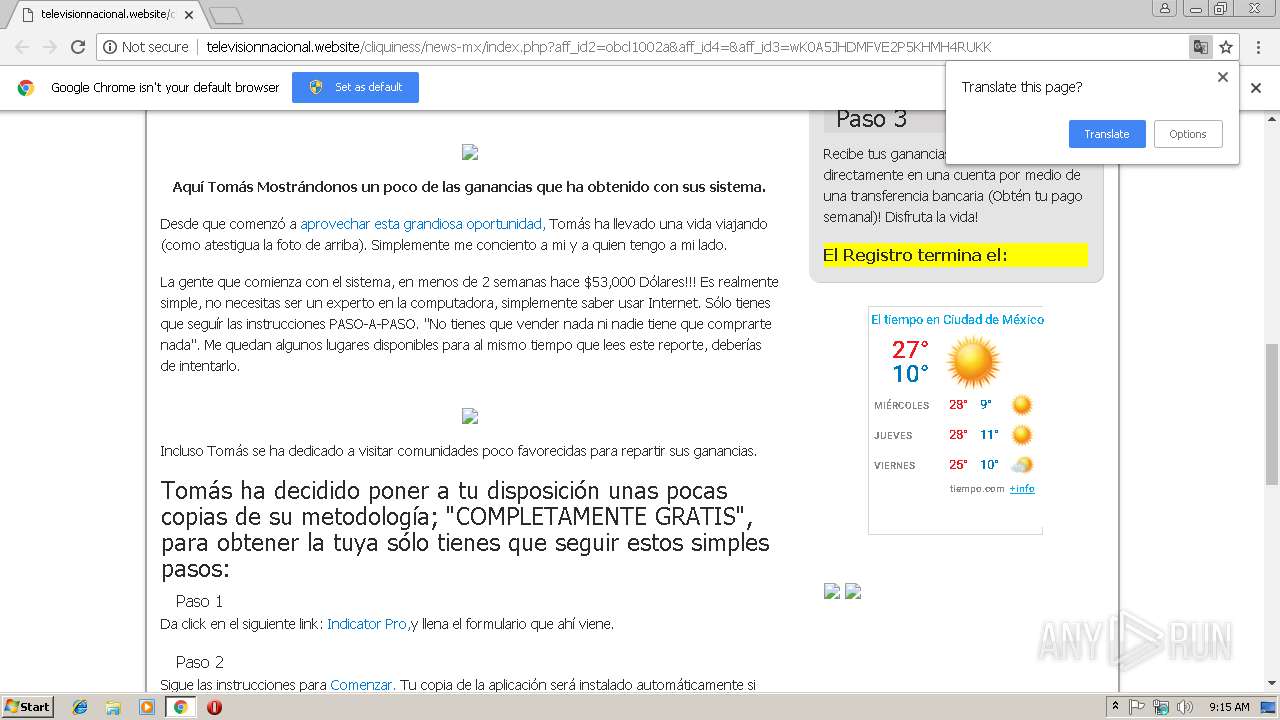1280x720 pixels.
Task: Click the Chrome taskbar icon
Action: click(x=180, y=707)
